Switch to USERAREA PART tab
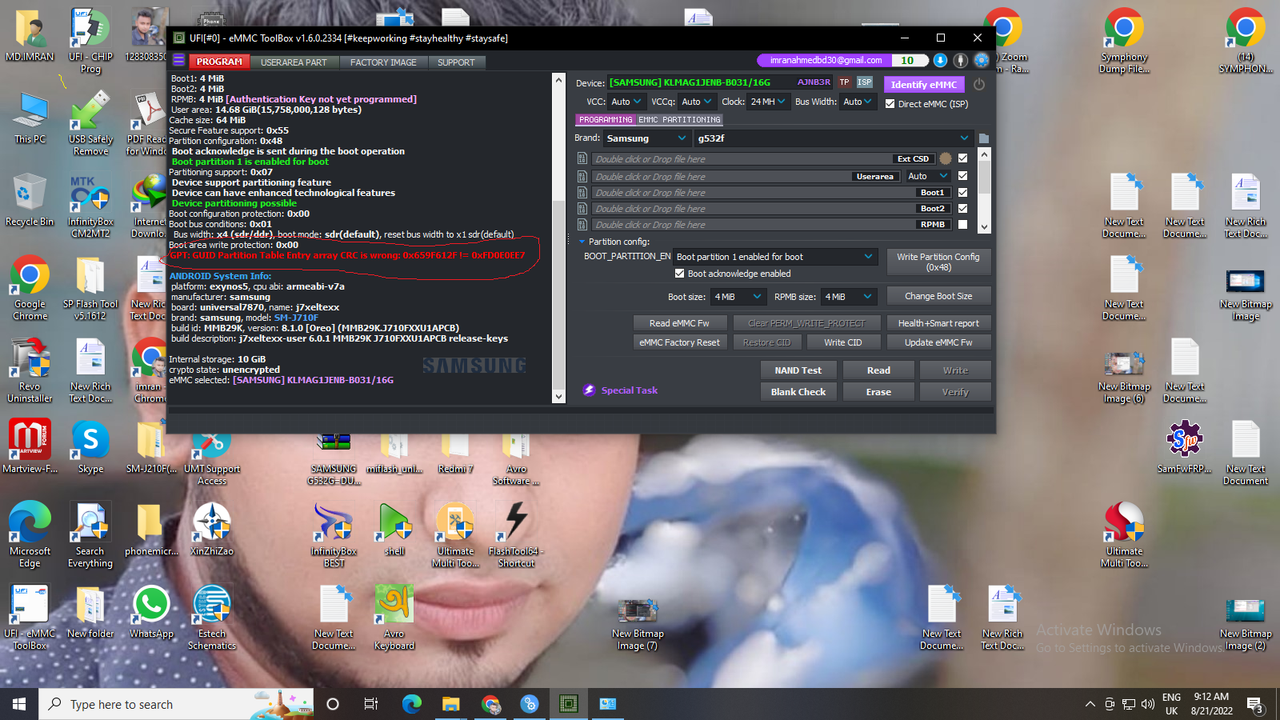1280x720 pixels. click(x=293, y=62)
